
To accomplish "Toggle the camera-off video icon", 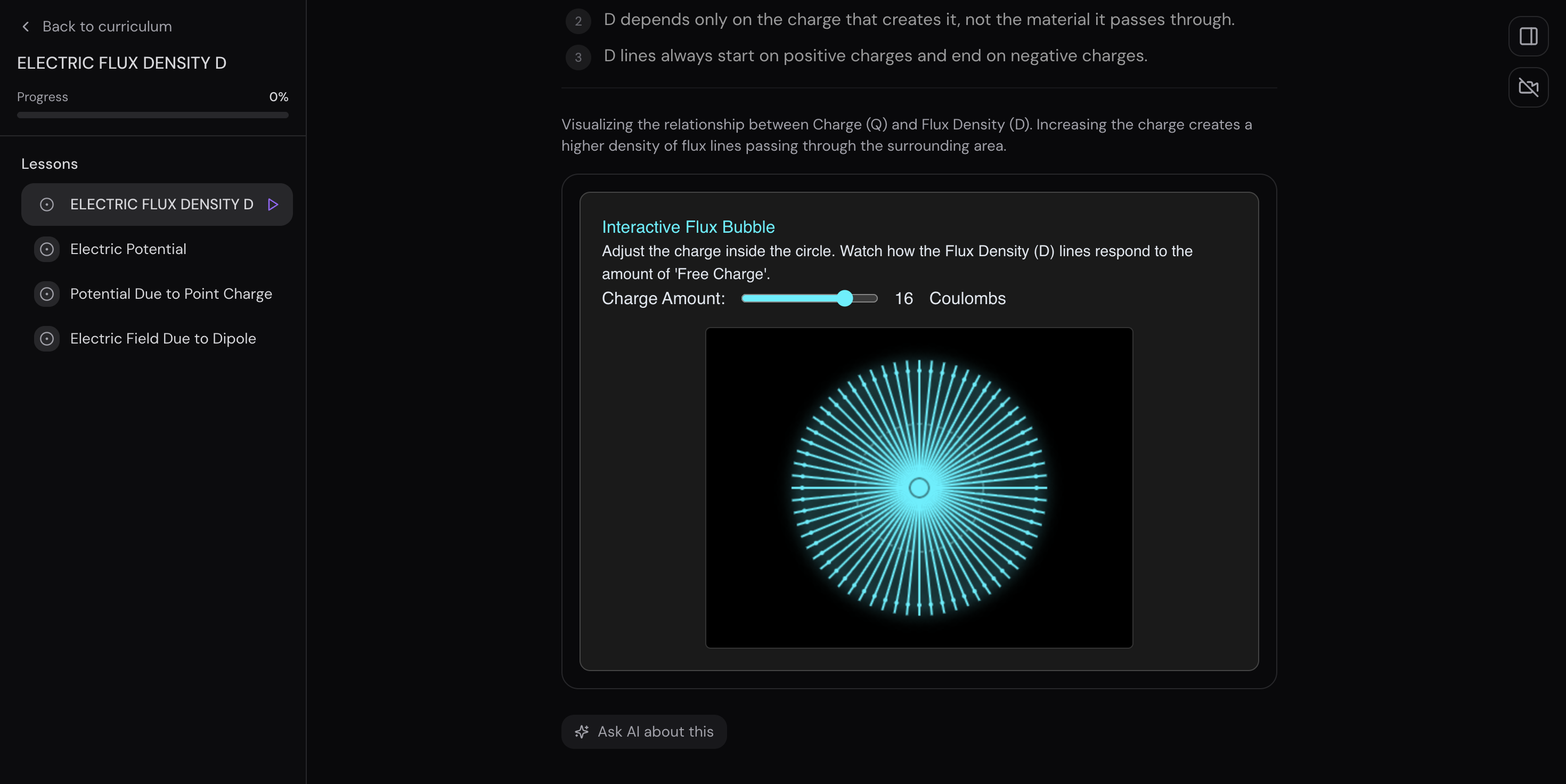I will point(1528,87).
